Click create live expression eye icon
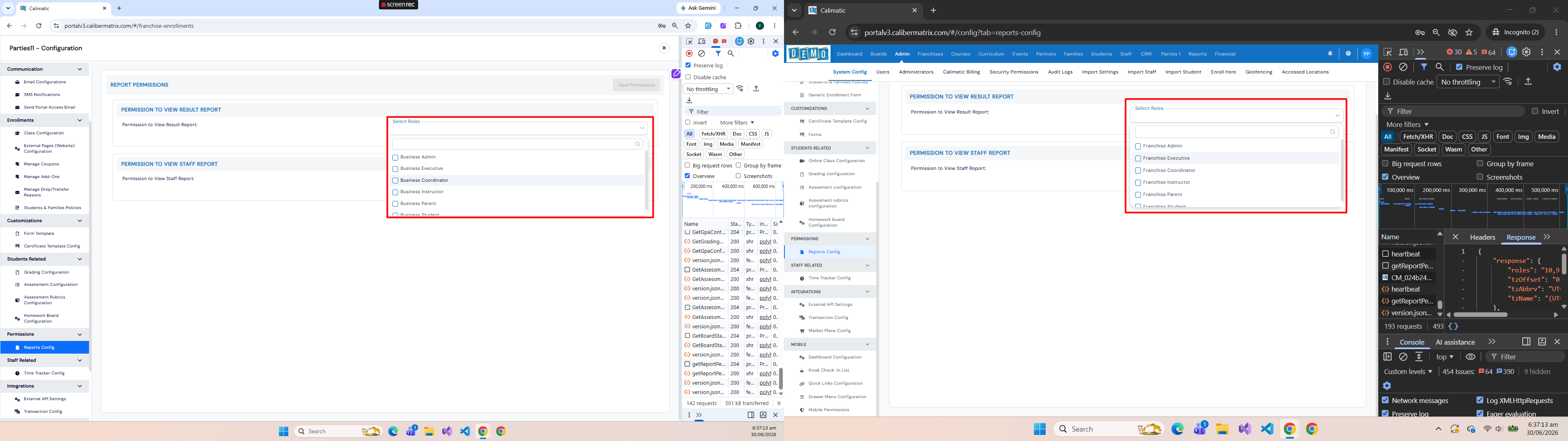The height and width of the screenshot is (441, 1568). tap(1470, 357)
